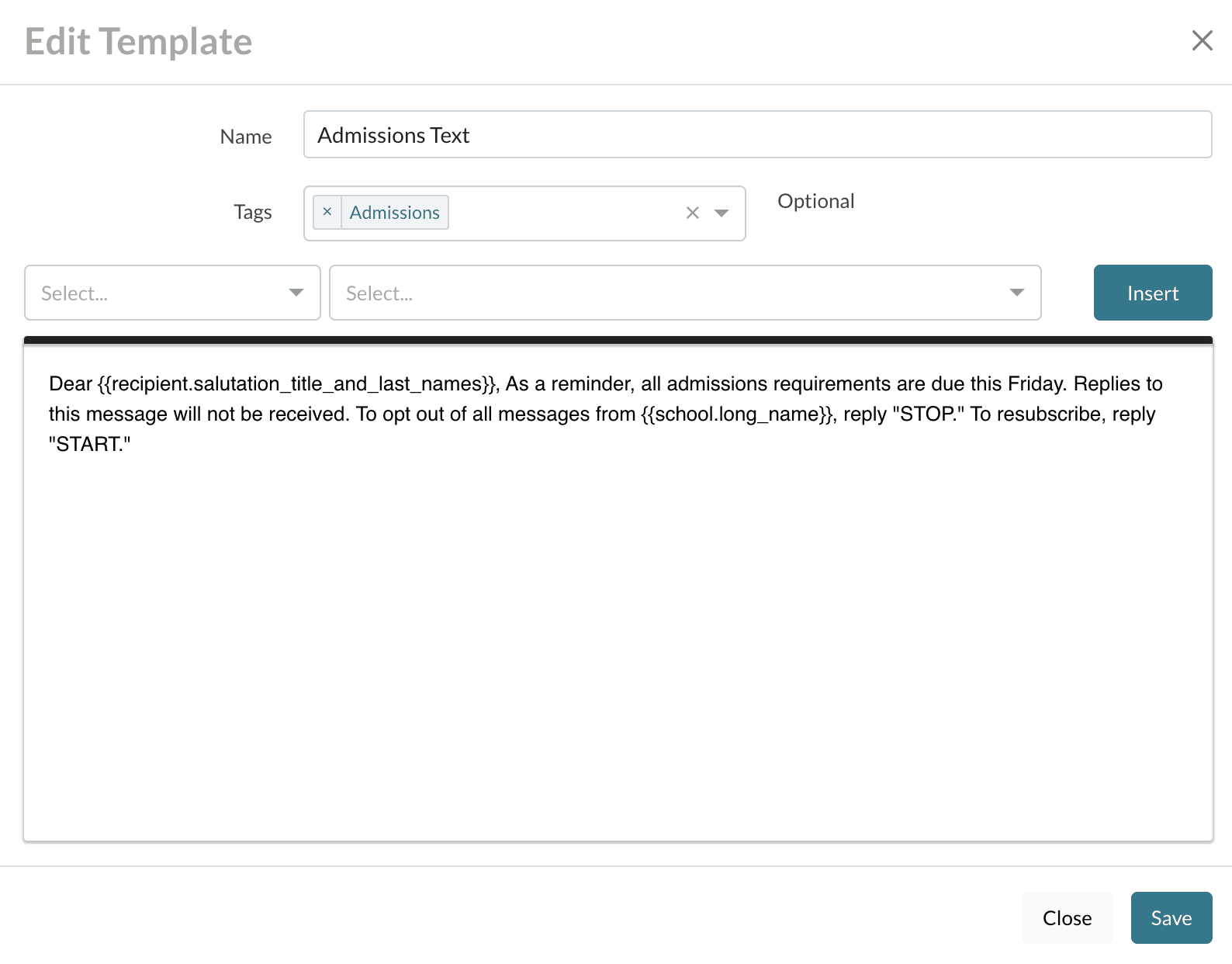Focus the Name field containing Admissions Text
The height and width of the screenshot is (964, 1232).
pos(756,135)
